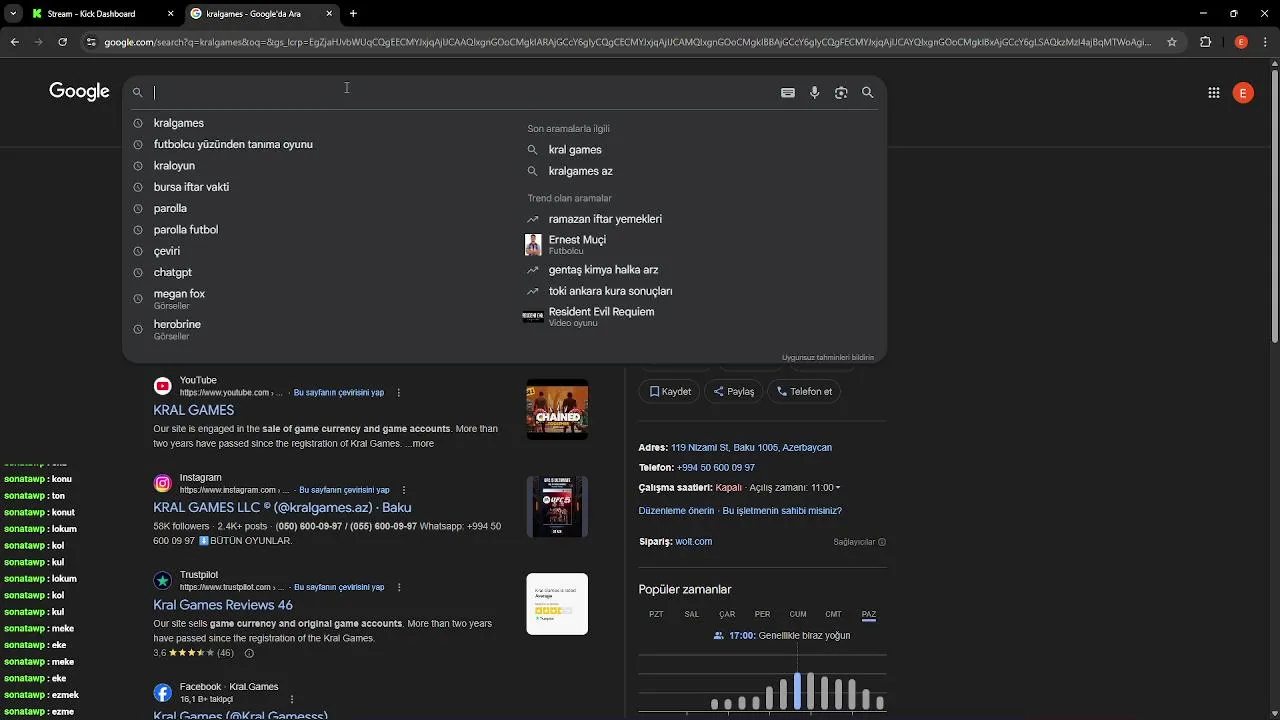Screen dimensions: 1280x720
Task: Open the Chrome three-dot menu
Action: point(1265,42)
